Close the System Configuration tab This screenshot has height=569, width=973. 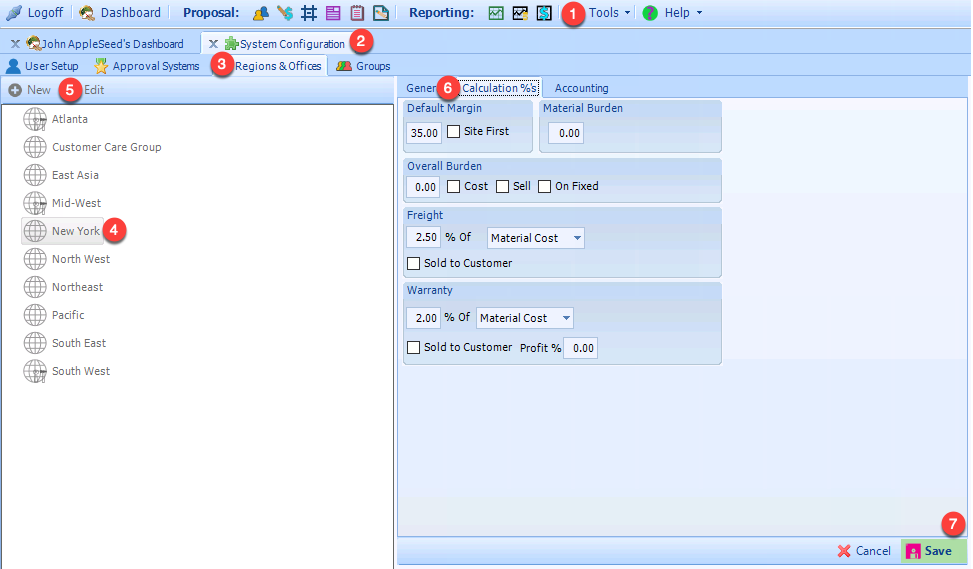click(x=213, y=43)
